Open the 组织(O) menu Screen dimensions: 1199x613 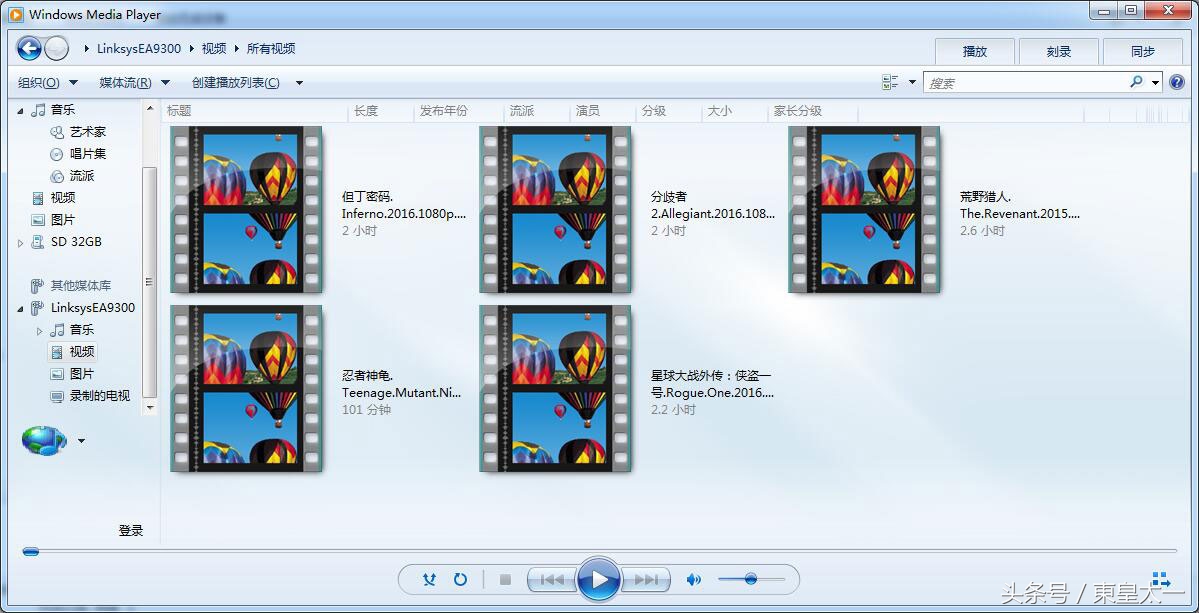(x=40, y=82)
